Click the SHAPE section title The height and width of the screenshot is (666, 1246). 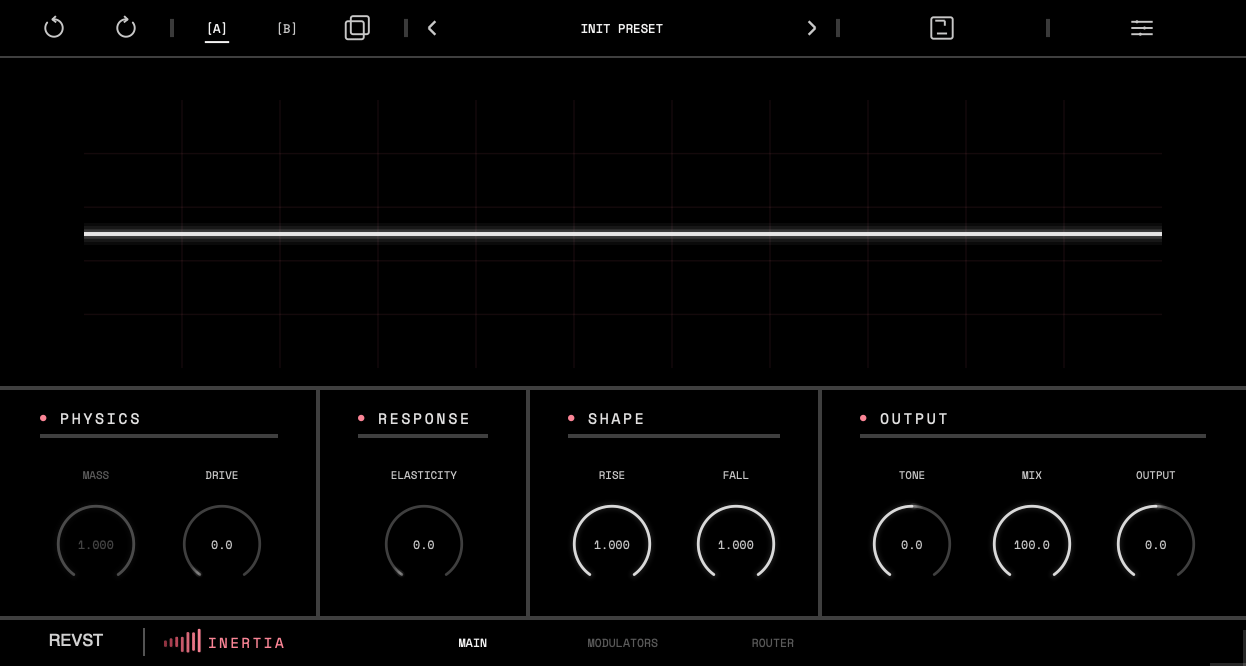click(617, 419)
